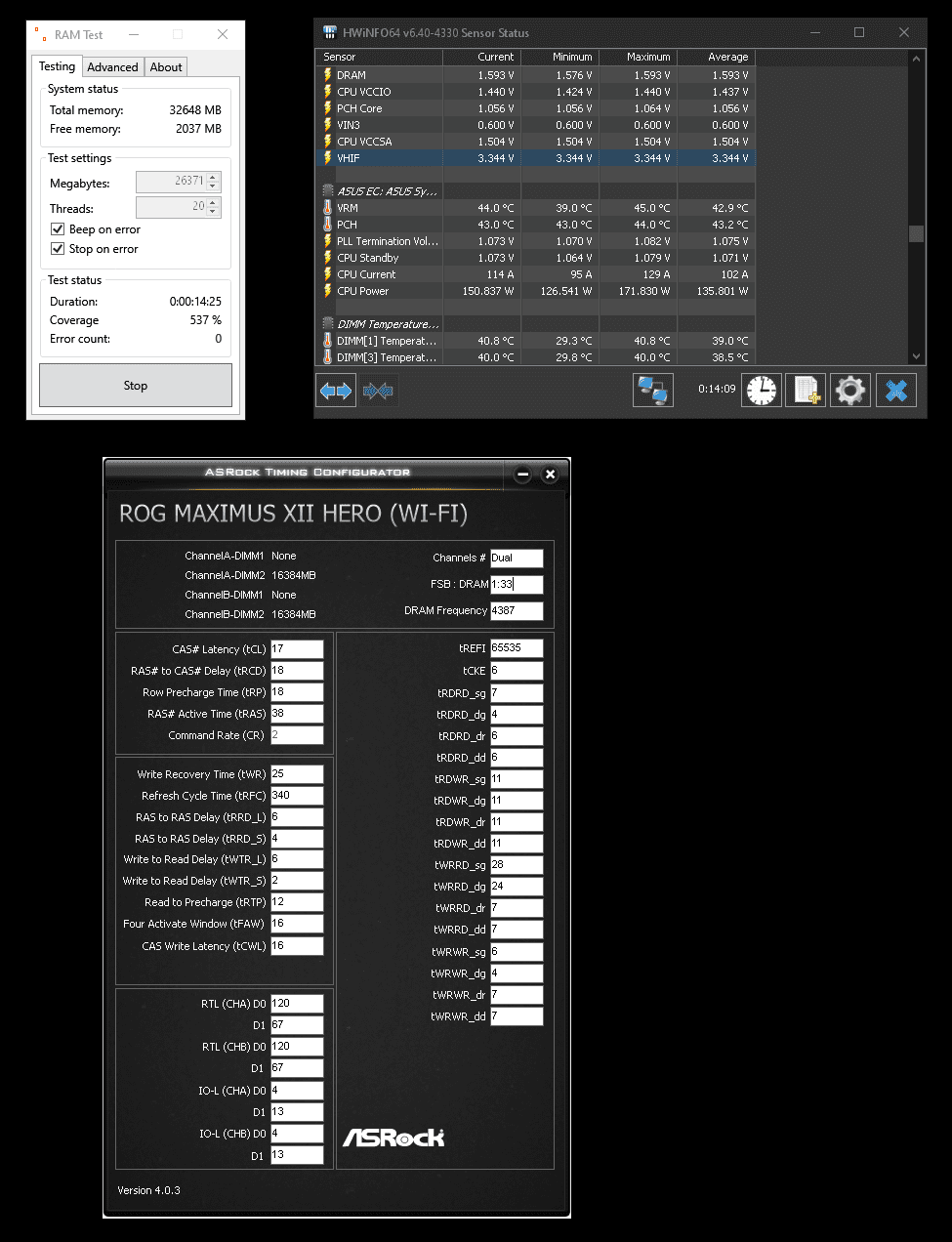
Task: Click the HWiNFO scrollbar up arrow
Action: coord(916,58)
